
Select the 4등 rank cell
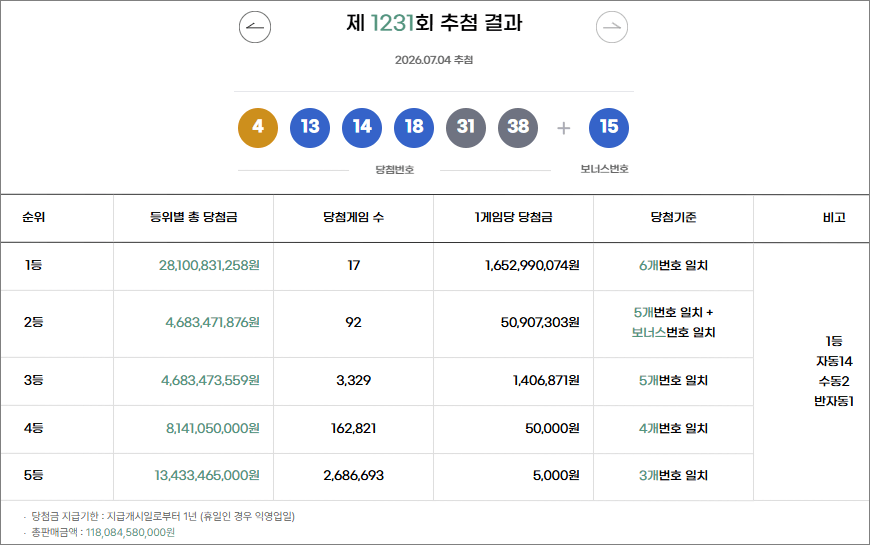[x=33, y=428]
